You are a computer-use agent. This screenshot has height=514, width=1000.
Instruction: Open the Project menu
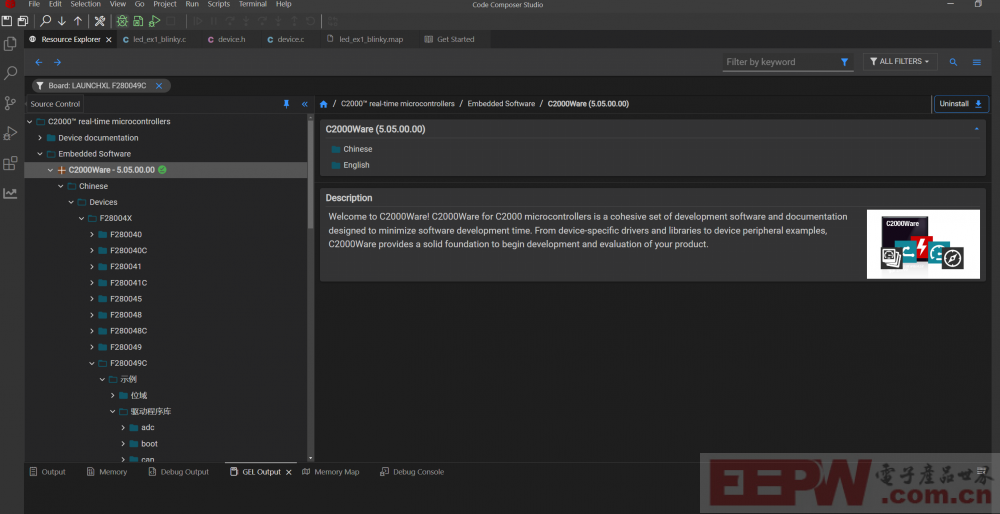pyautogui.click(x=165, y=4)
